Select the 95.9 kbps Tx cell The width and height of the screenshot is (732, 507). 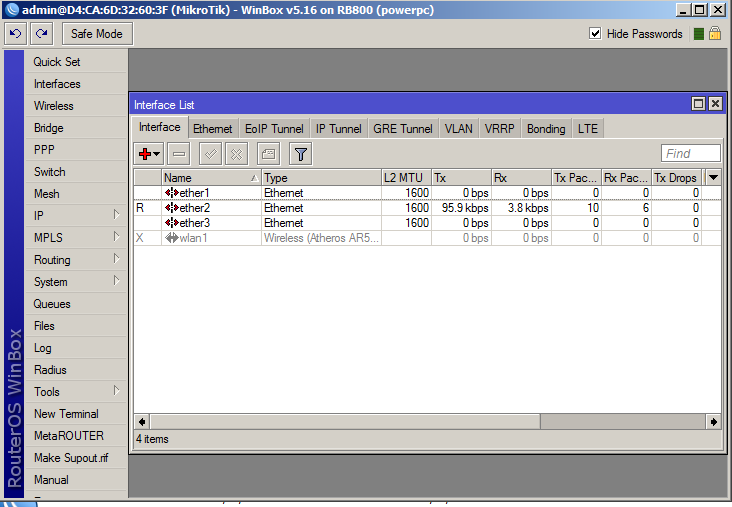pyautogui.click(x=461, y=208)
